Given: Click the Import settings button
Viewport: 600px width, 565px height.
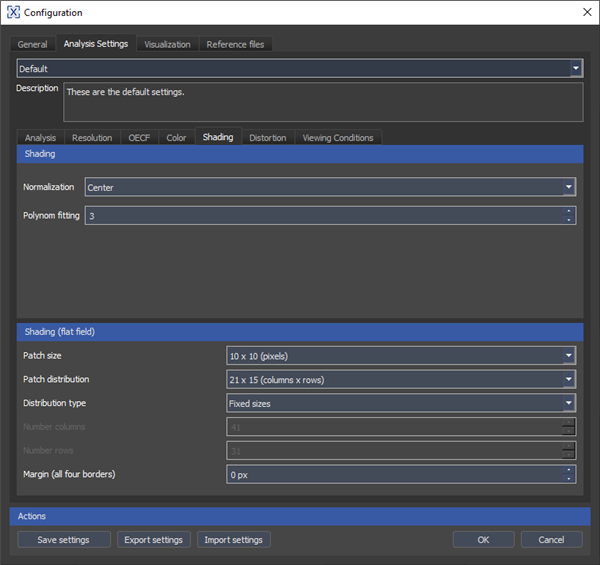Looking at the screenshot, I should pyautogui.click(x=233, y=540).
